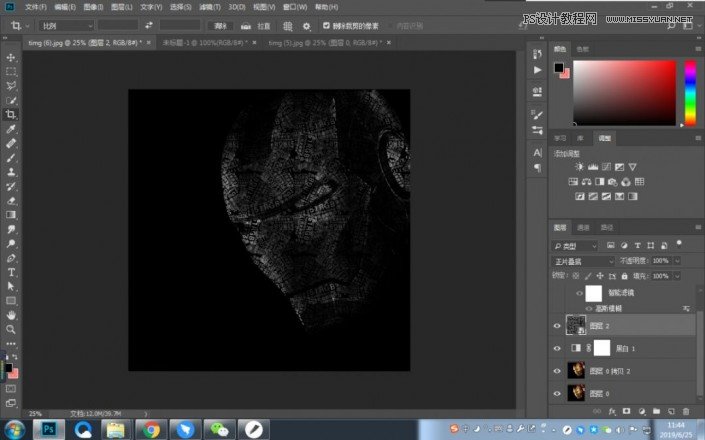The image size is (705, 440).
Task: Select the Quick Selection tool
Action: 11,100
